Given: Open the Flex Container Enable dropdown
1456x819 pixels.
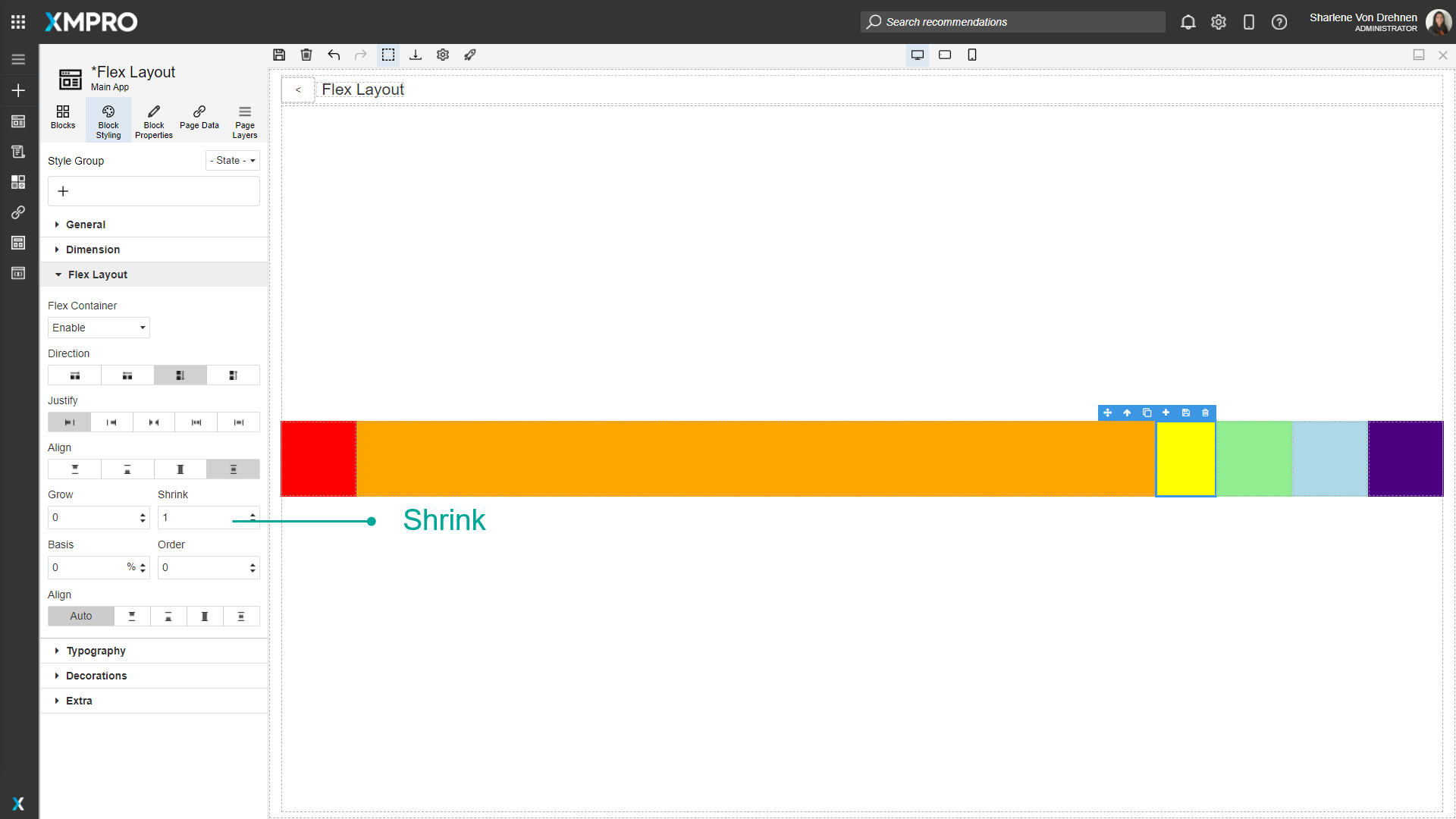Looking at the screenshot, I should pos(98,327).
